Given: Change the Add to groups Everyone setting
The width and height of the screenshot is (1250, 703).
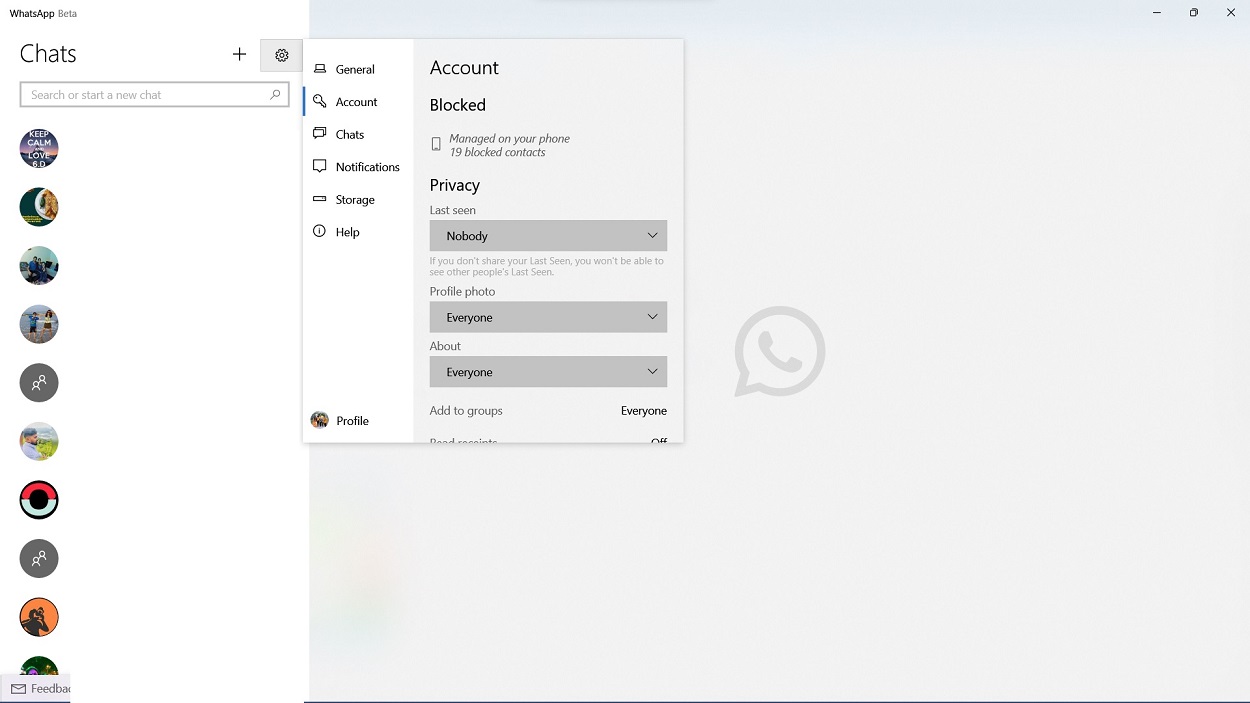Looking at the screenshot, I should pyautogui.click(x=643, y=411).
